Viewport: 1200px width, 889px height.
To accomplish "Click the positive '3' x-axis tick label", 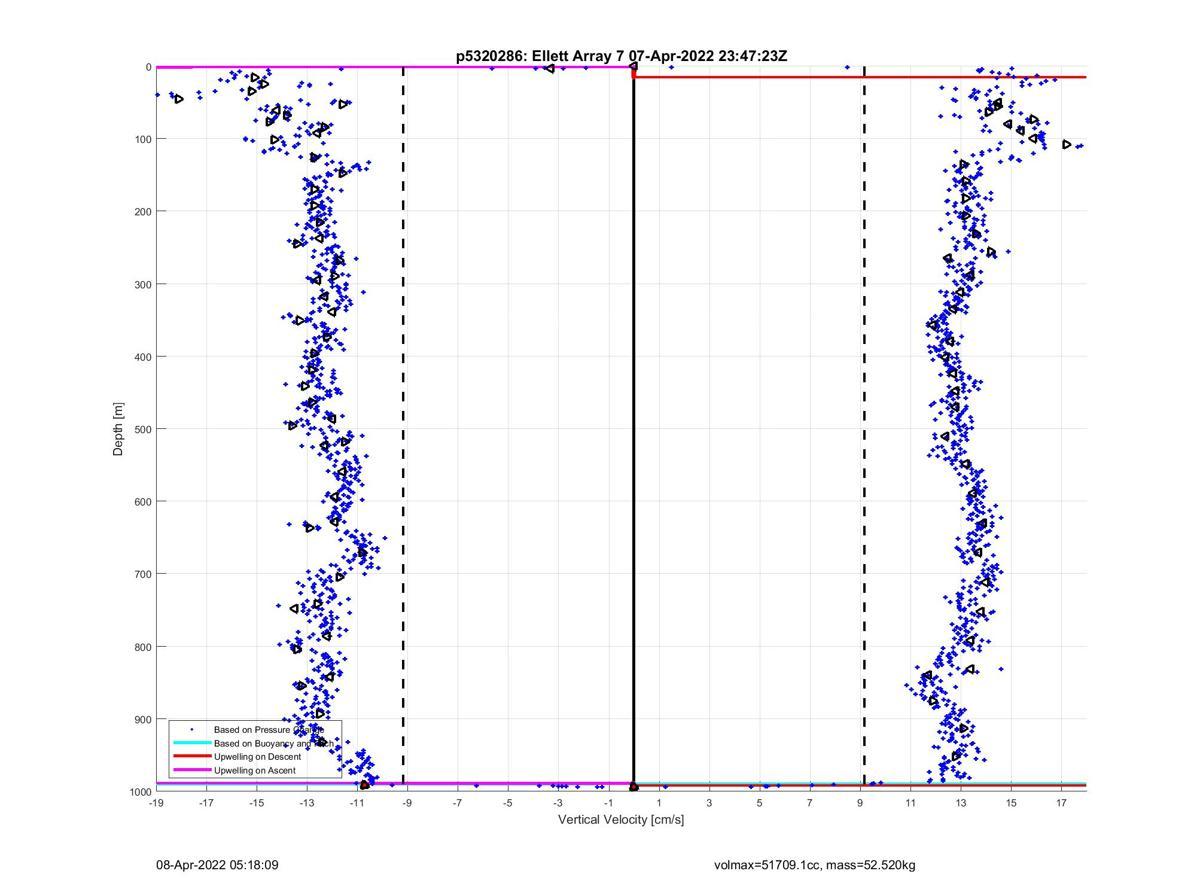I will point(709,802).
